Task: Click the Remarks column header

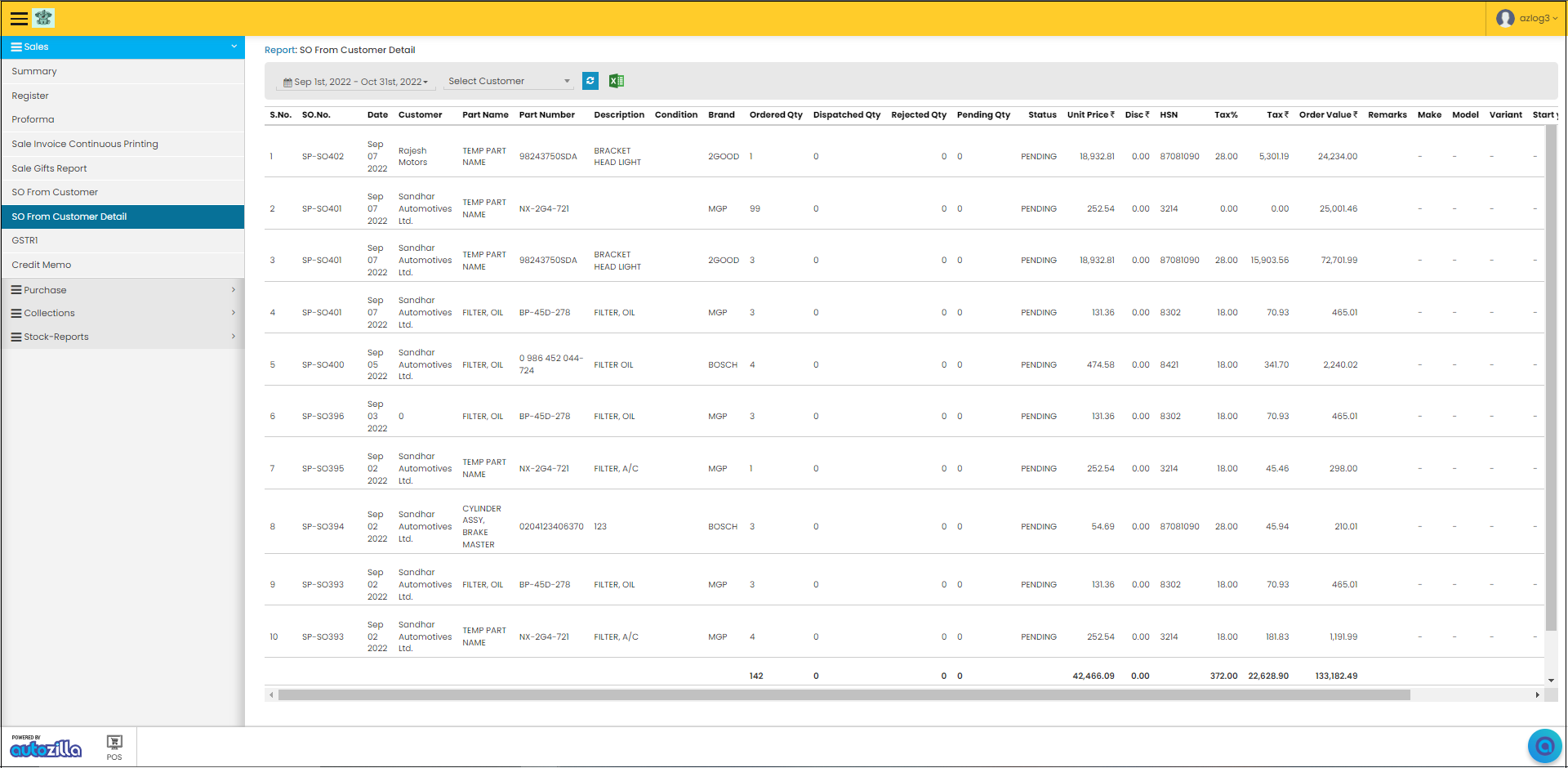Action: pos(1388,115)
